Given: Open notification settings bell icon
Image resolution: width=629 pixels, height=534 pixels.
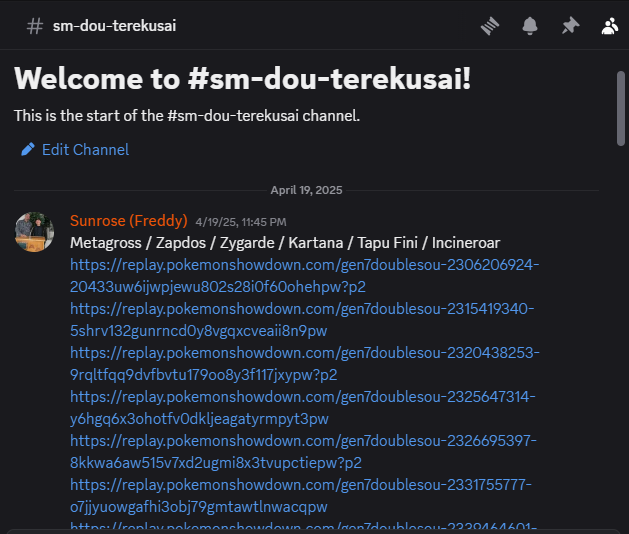Looking at the screenshot, I should (x=530, y=26).
